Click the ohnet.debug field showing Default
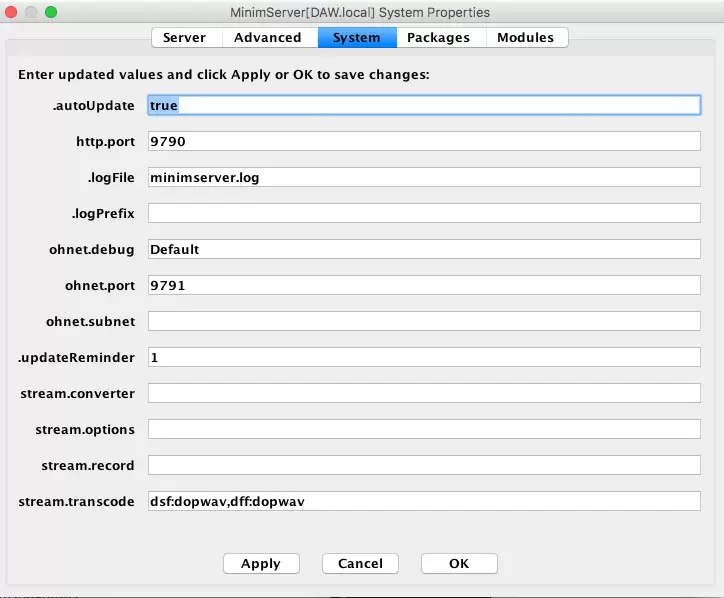The height and width of the screenshot is (598, 724). point(423,250)
